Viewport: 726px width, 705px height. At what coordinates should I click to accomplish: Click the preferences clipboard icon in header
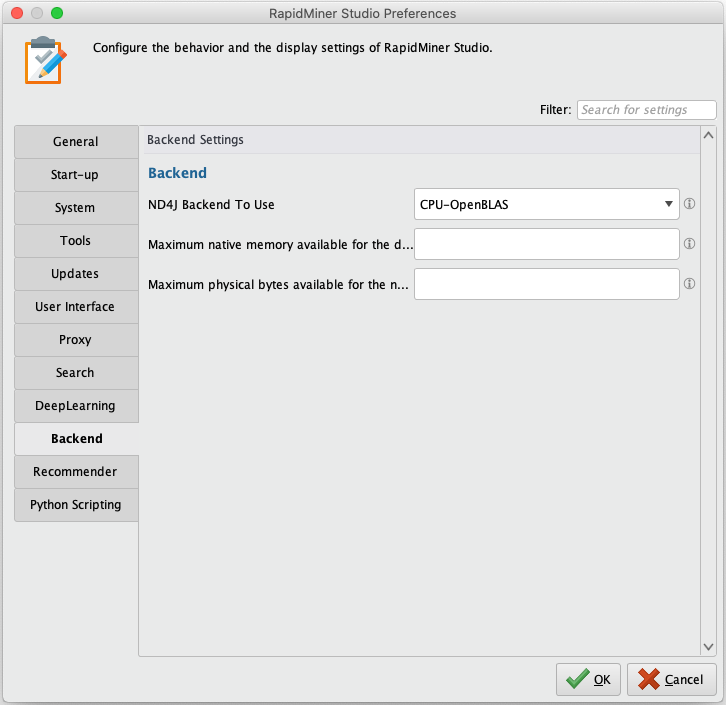click(44, 59)
